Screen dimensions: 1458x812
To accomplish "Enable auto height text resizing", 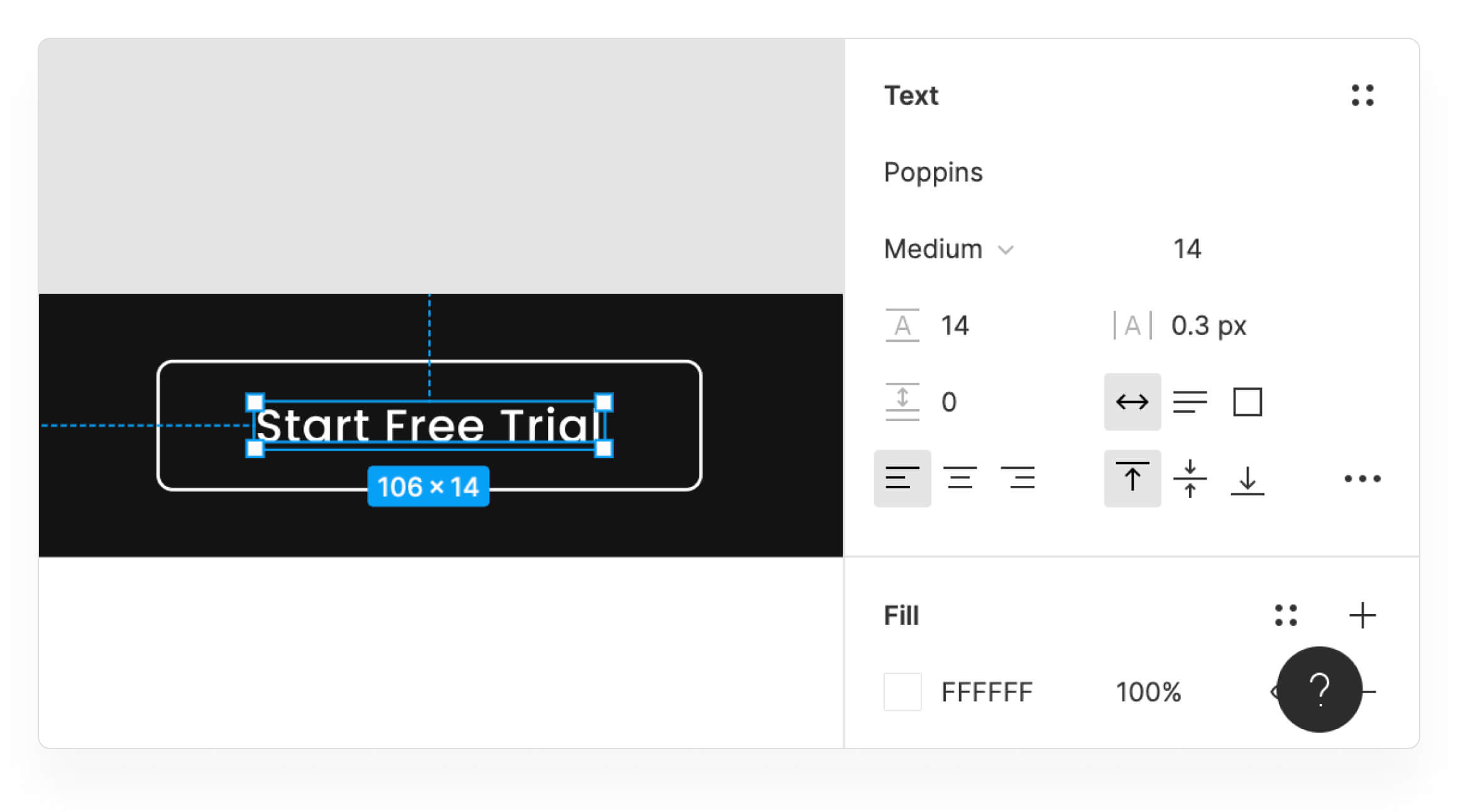I will [1190, 402].
